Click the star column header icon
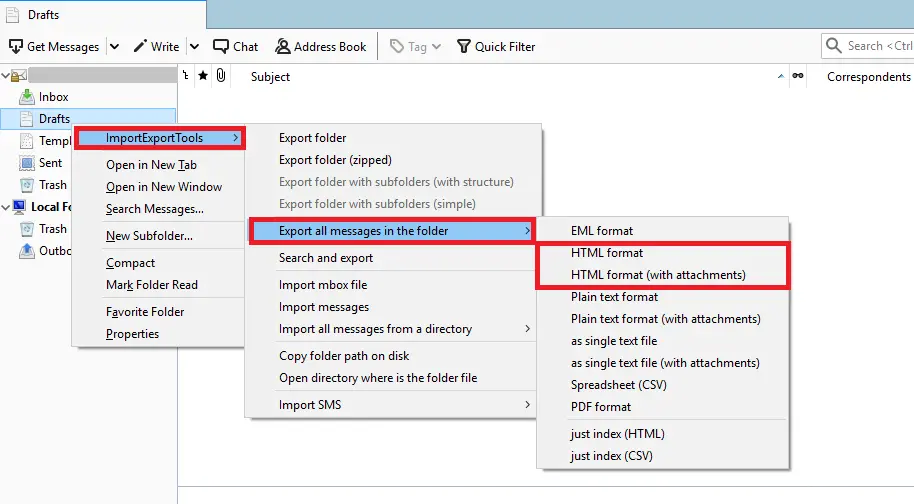The image size is (914, 504). click(x=203, y=76)
